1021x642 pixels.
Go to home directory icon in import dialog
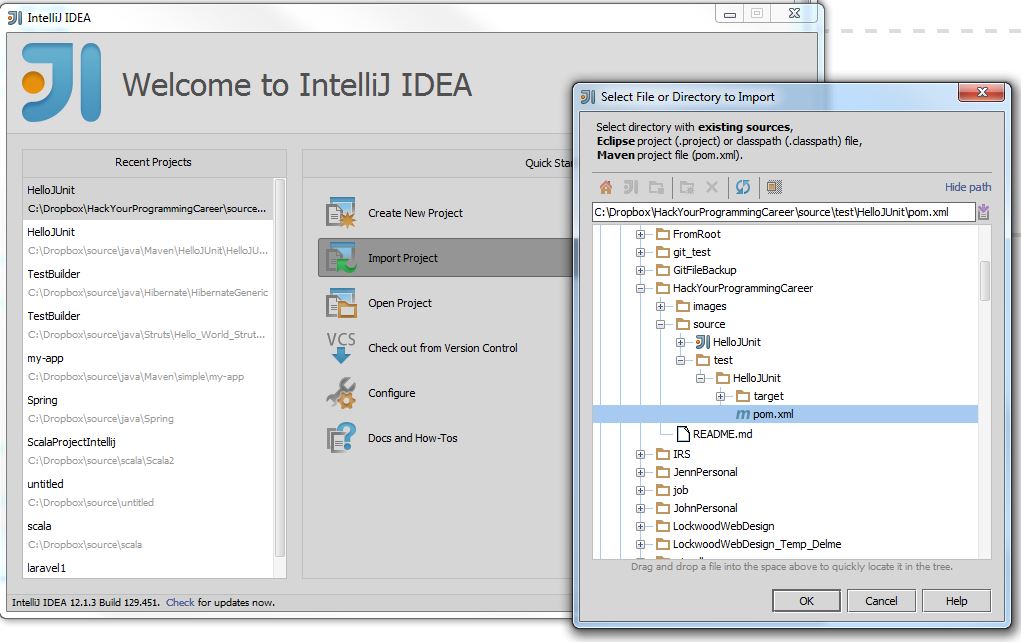click(606, 188)
